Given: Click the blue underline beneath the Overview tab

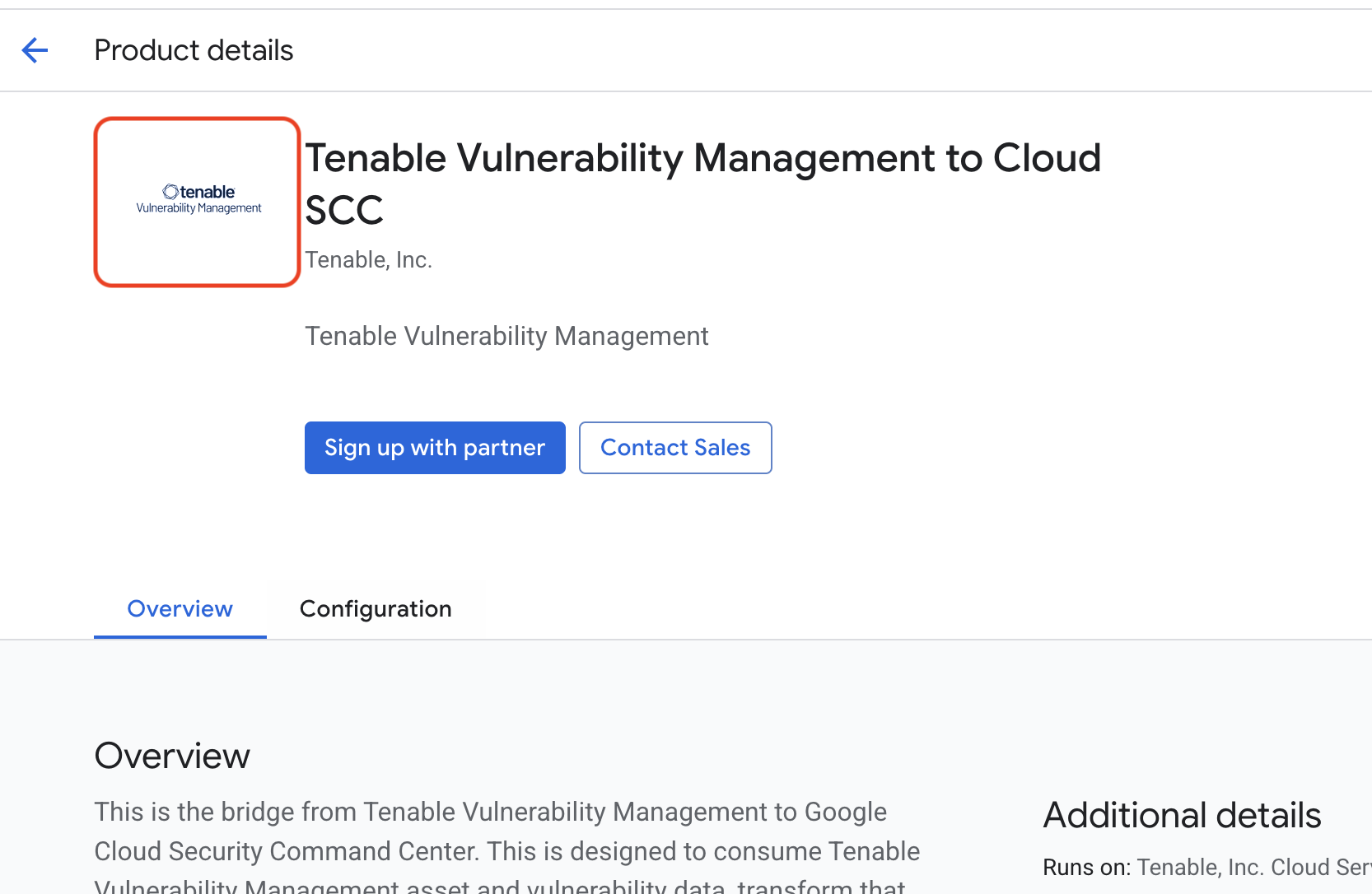Looking at the screenshot, I should coord(180,637).
